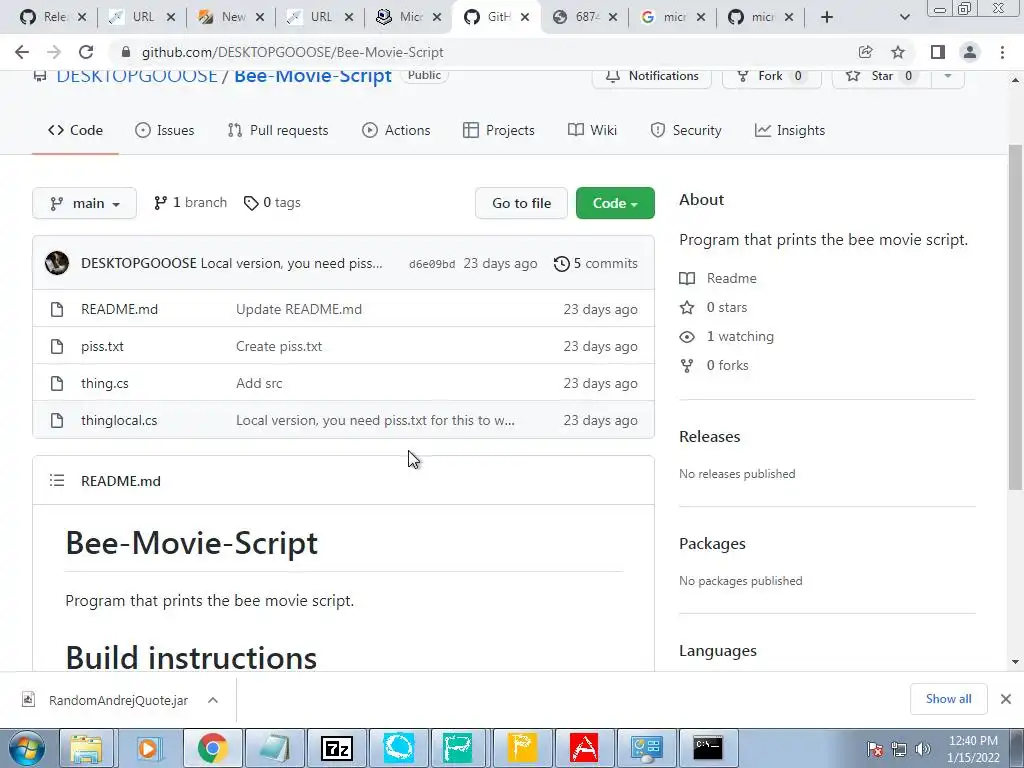
Task: Expand the green Code dropdown
Action: click(x=615, y=203)
